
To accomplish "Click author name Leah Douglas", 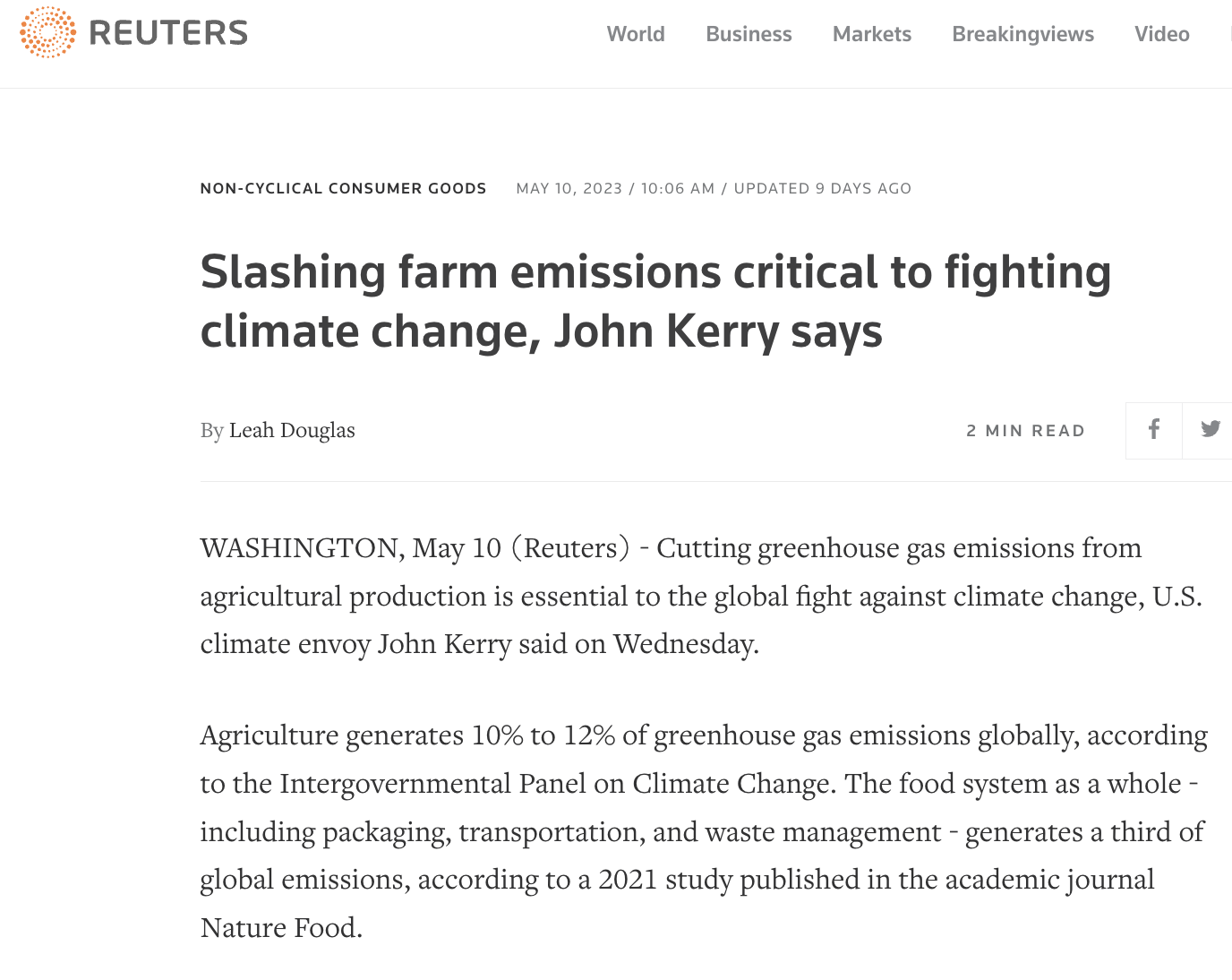I will [292, 431].
